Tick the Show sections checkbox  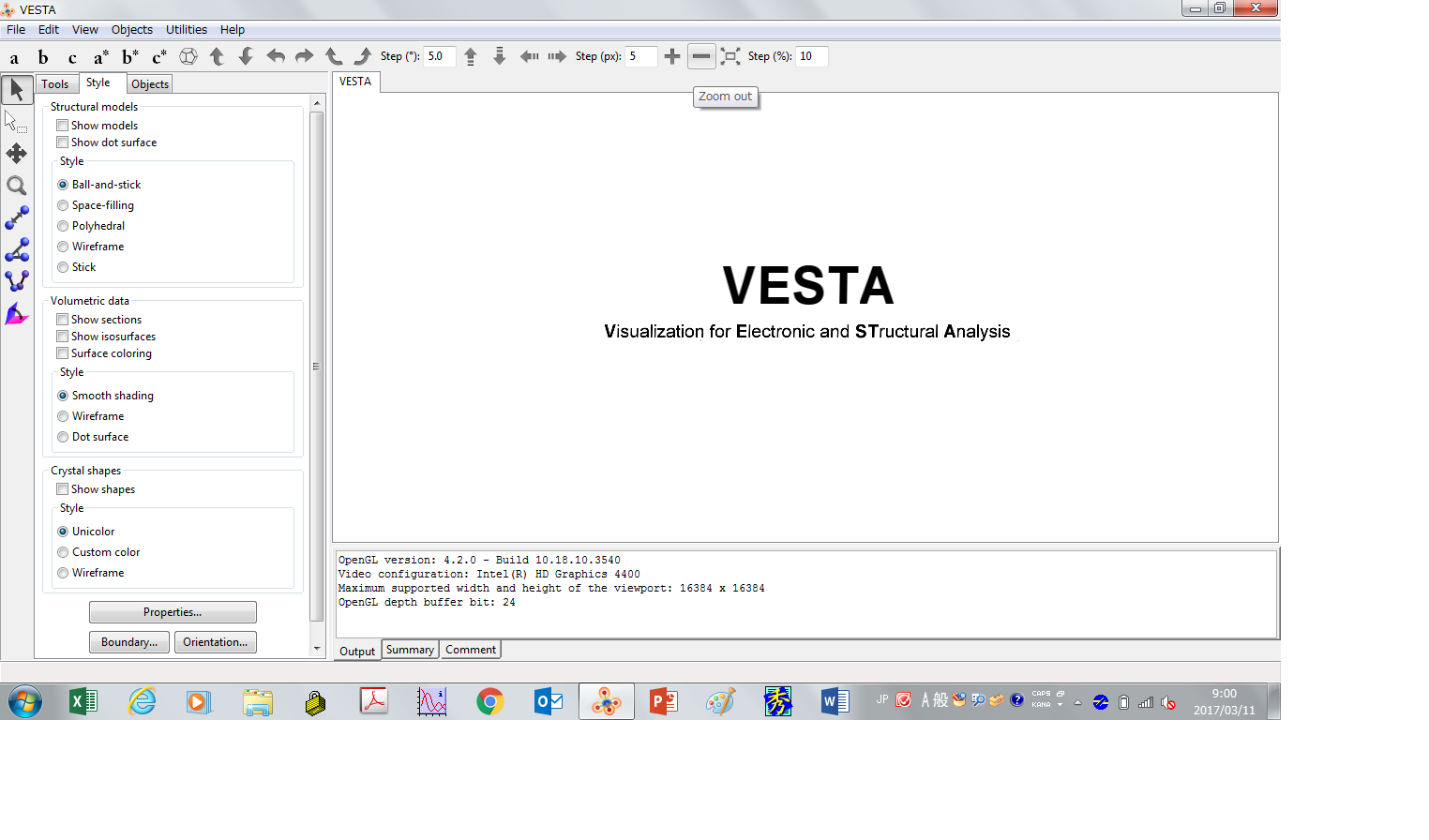tap(63, 320)
